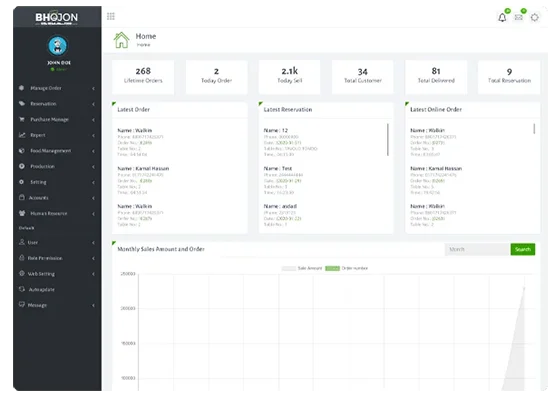Open the Manage Order menu

pos(57,88)
